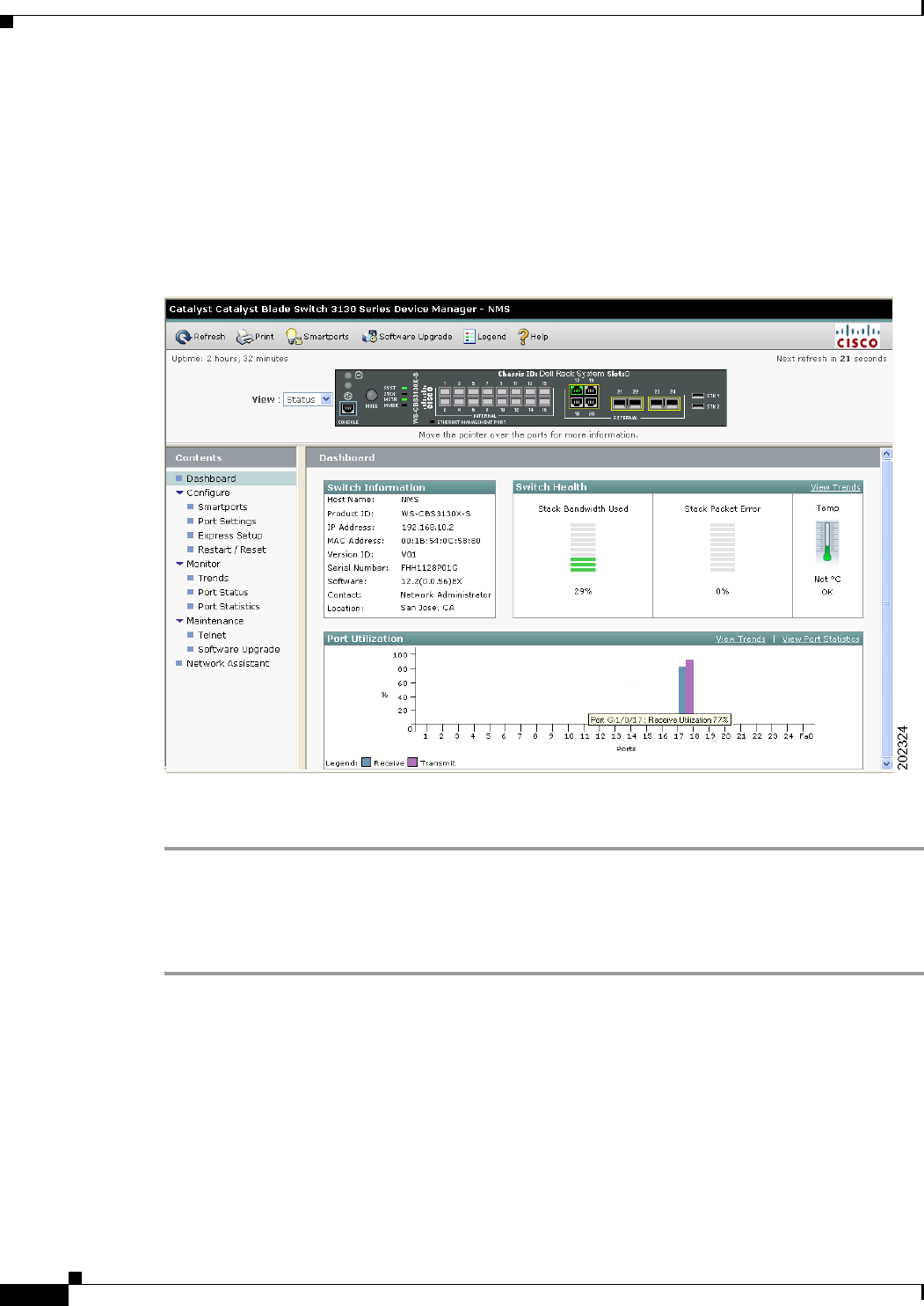924x1306 pixels.
Task: Click internal port 1 on the switch
Action: tap(445, 391)
